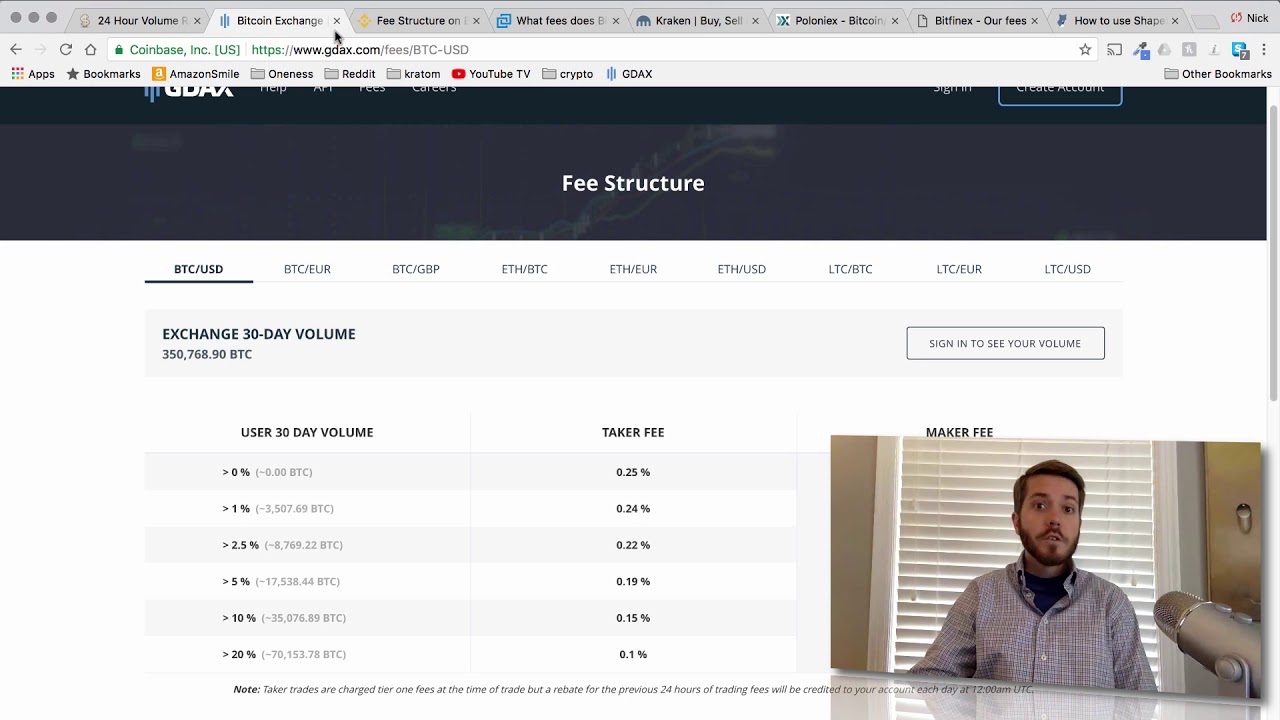Close the Kraken tab

pos(755,21)
